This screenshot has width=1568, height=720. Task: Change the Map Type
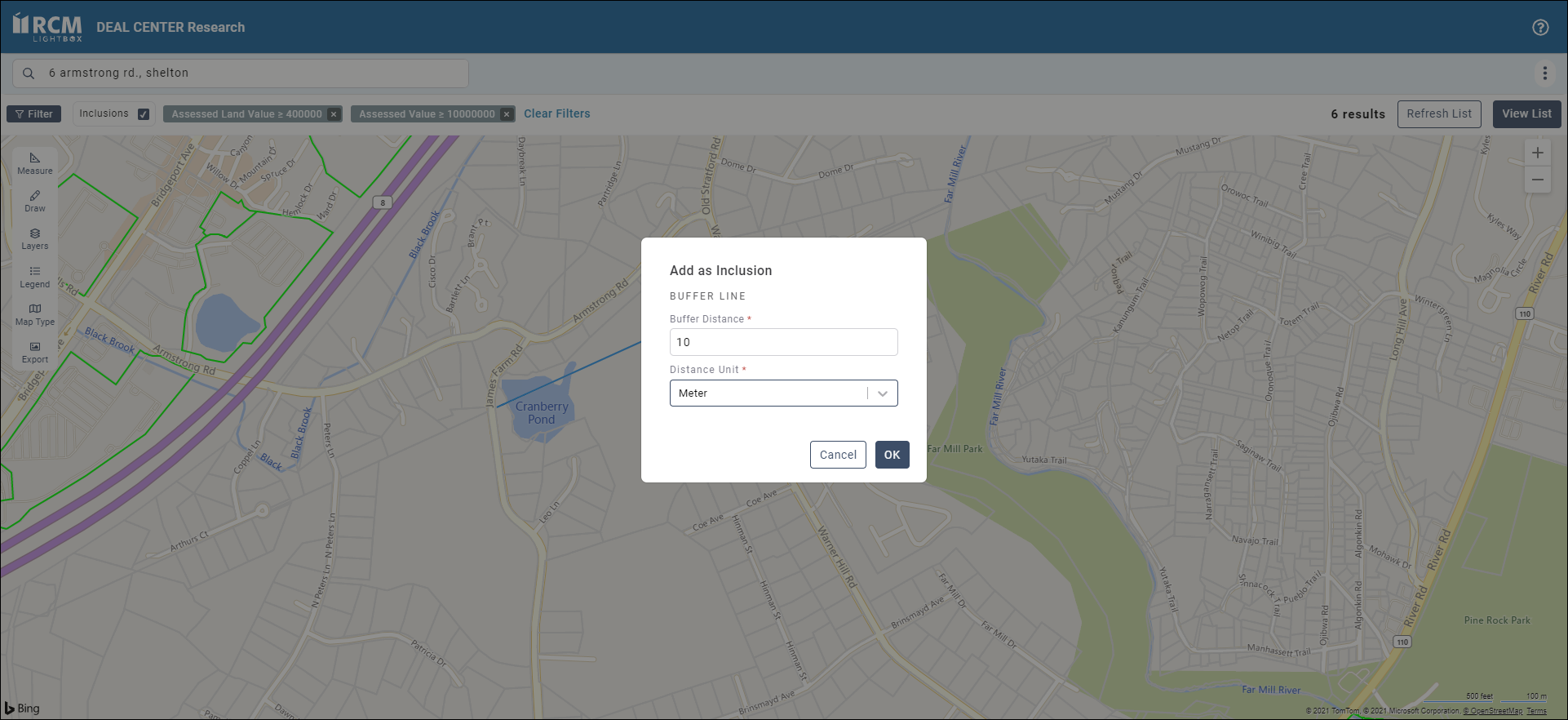[x=35, y=314]
